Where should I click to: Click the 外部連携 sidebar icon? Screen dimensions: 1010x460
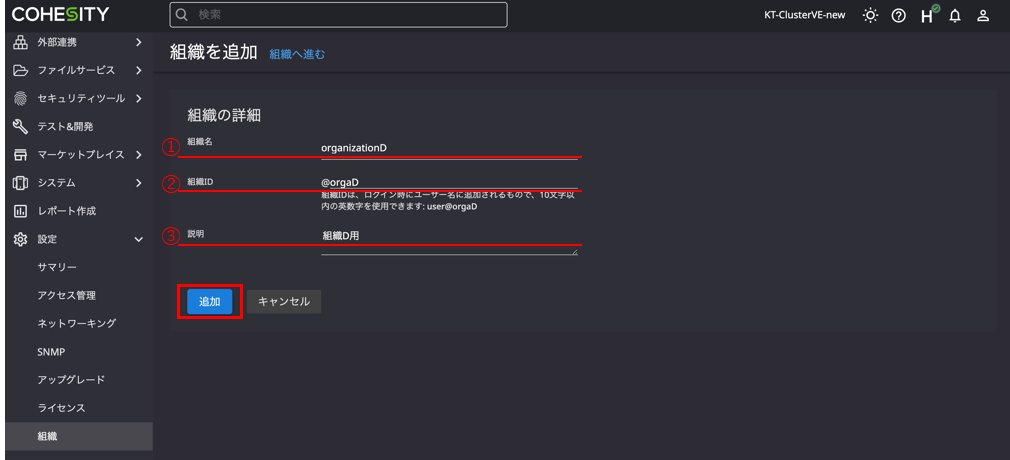pos(21,43)
